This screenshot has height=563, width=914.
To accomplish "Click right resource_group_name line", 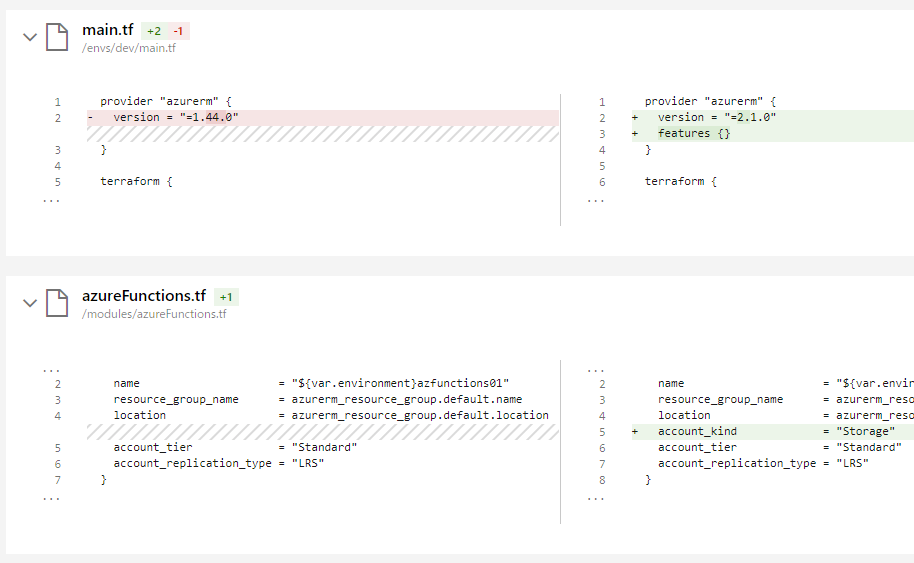I will pyautogui.click(x=785, y=400).
